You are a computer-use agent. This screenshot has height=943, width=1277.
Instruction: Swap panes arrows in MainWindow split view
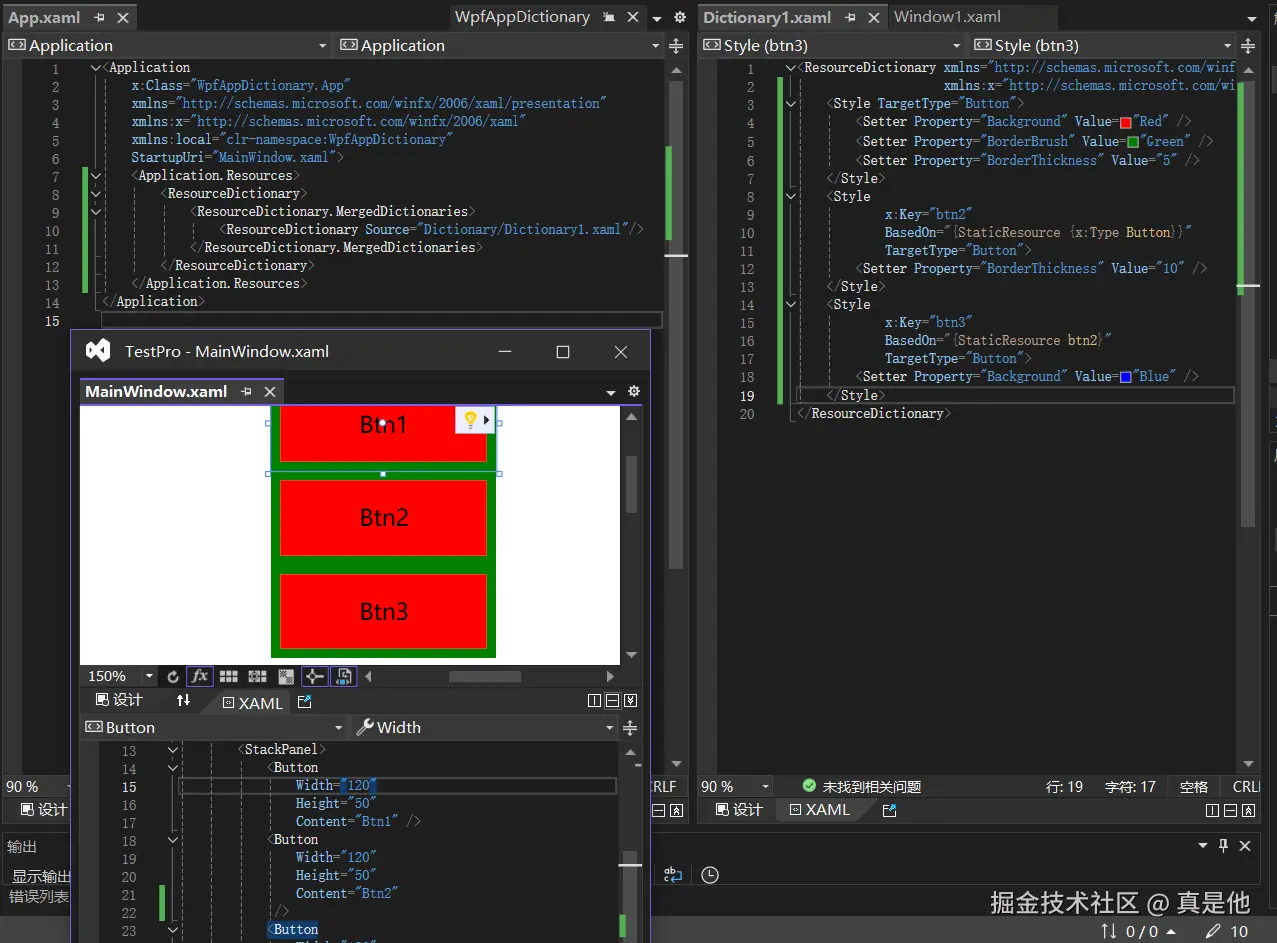(x=183, y=701)
